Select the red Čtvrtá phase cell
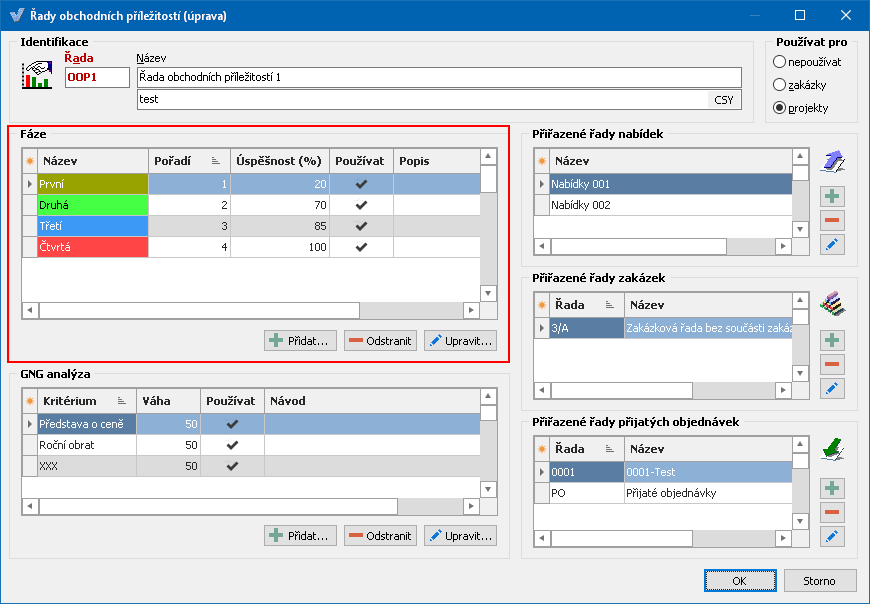Image resolution: width=870 pixels, height=604 pixels. tap(93, 247)
